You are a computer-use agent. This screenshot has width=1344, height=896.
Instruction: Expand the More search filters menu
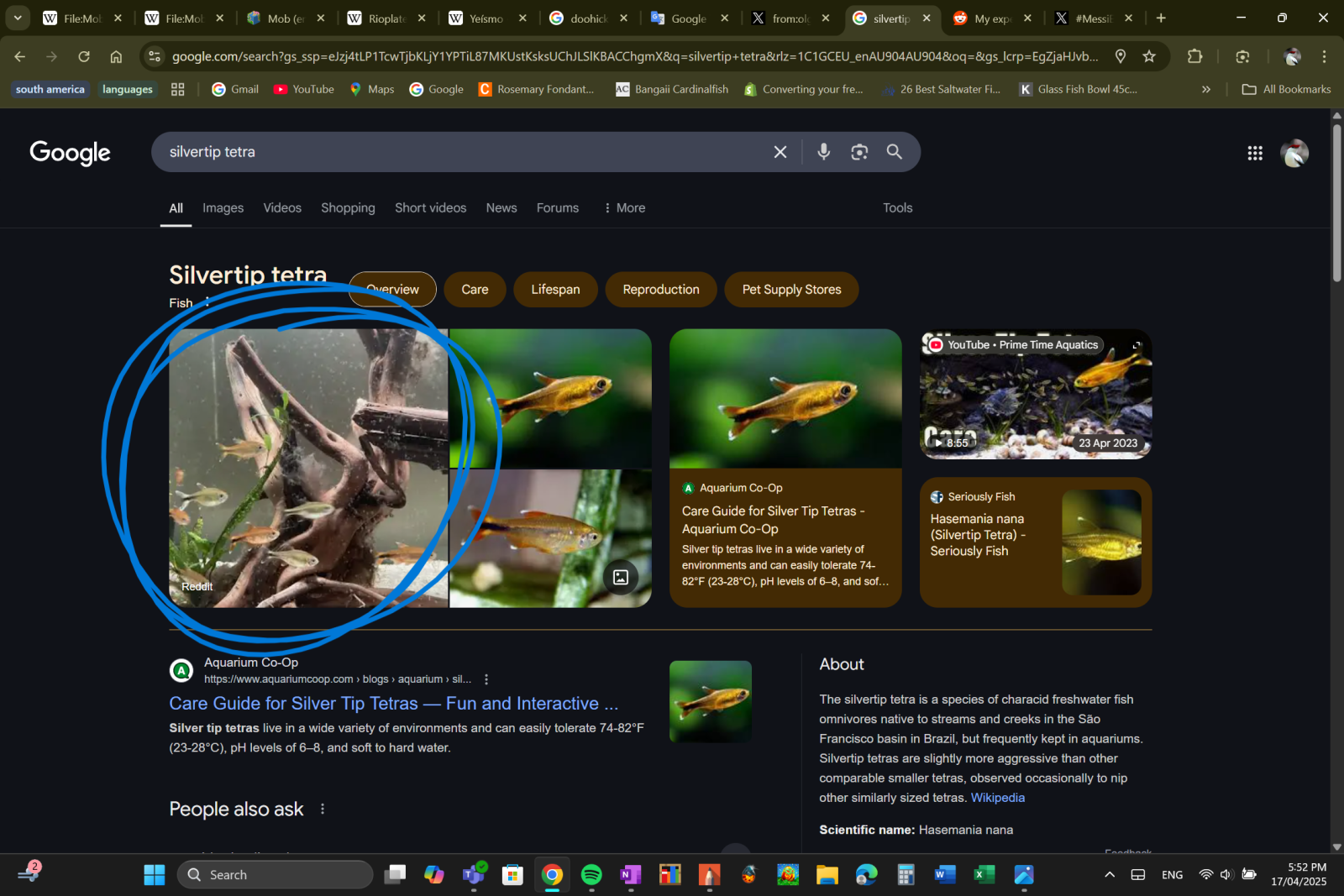pyautogui.click(x=624, y=207)
